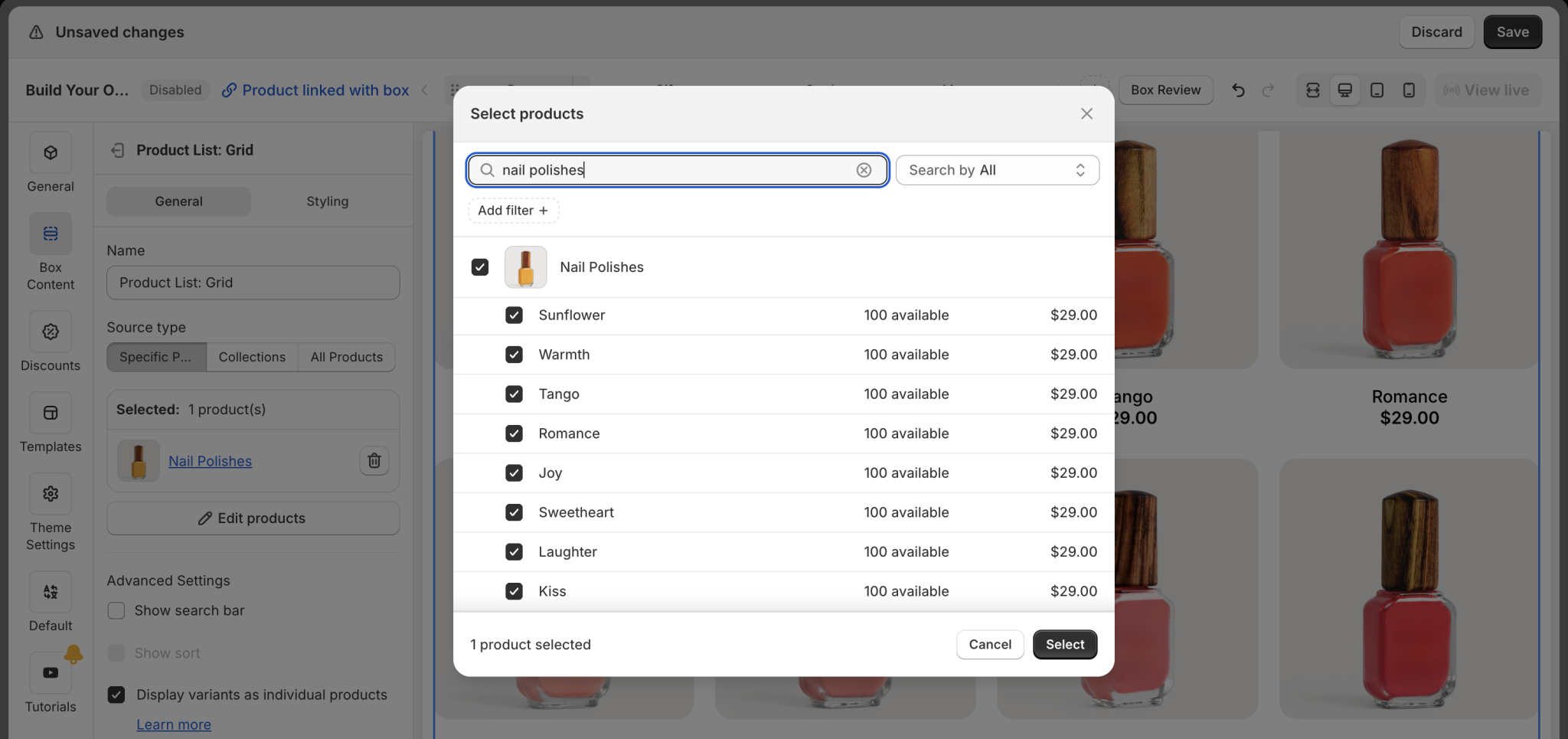Deselect the Romance product checkbox
This screenshot has height=739, width=1568.
point(513,433)
